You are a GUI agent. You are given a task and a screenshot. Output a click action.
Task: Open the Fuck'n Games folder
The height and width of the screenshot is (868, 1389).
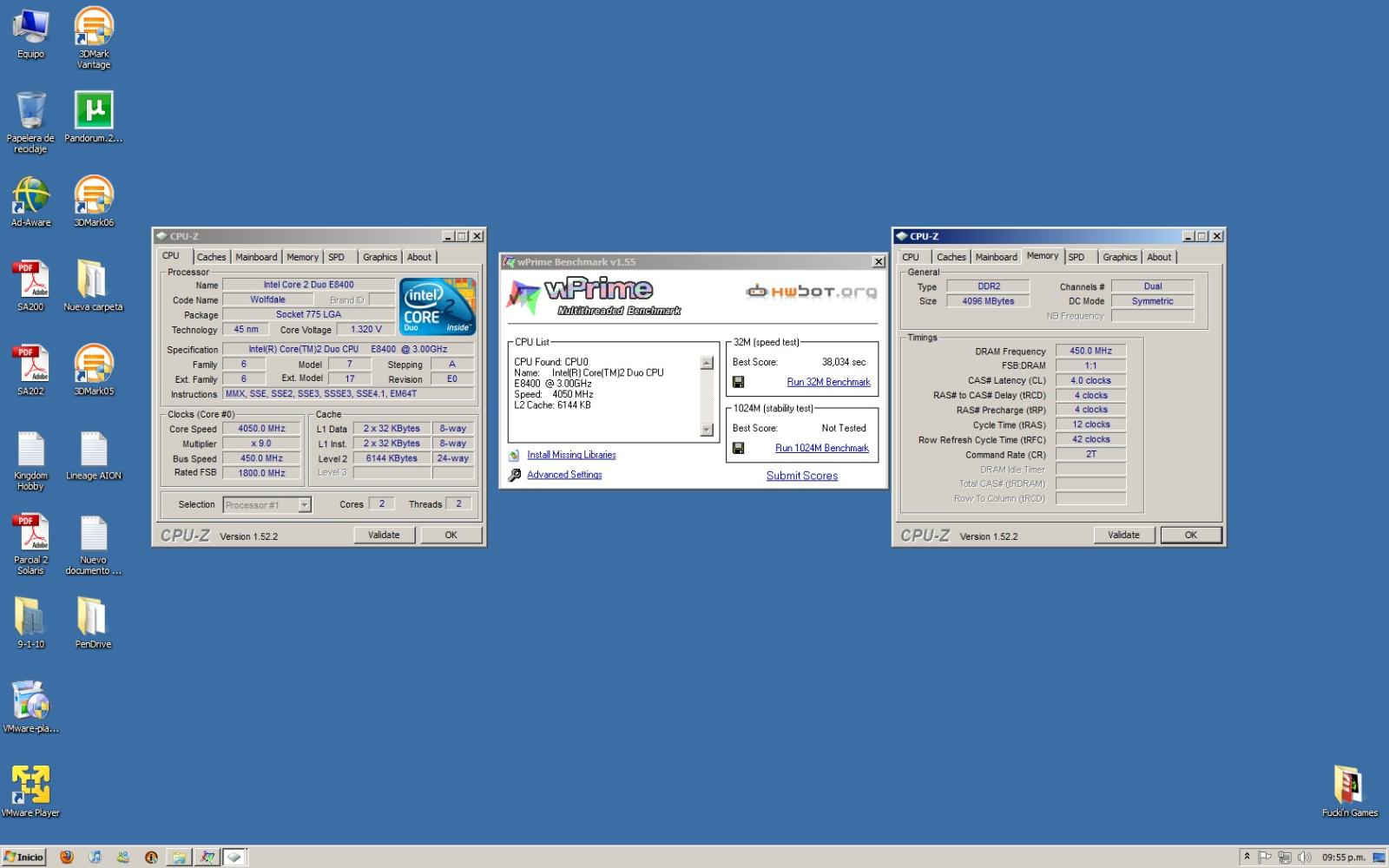pyautogui.click(x=1349, y=791)
